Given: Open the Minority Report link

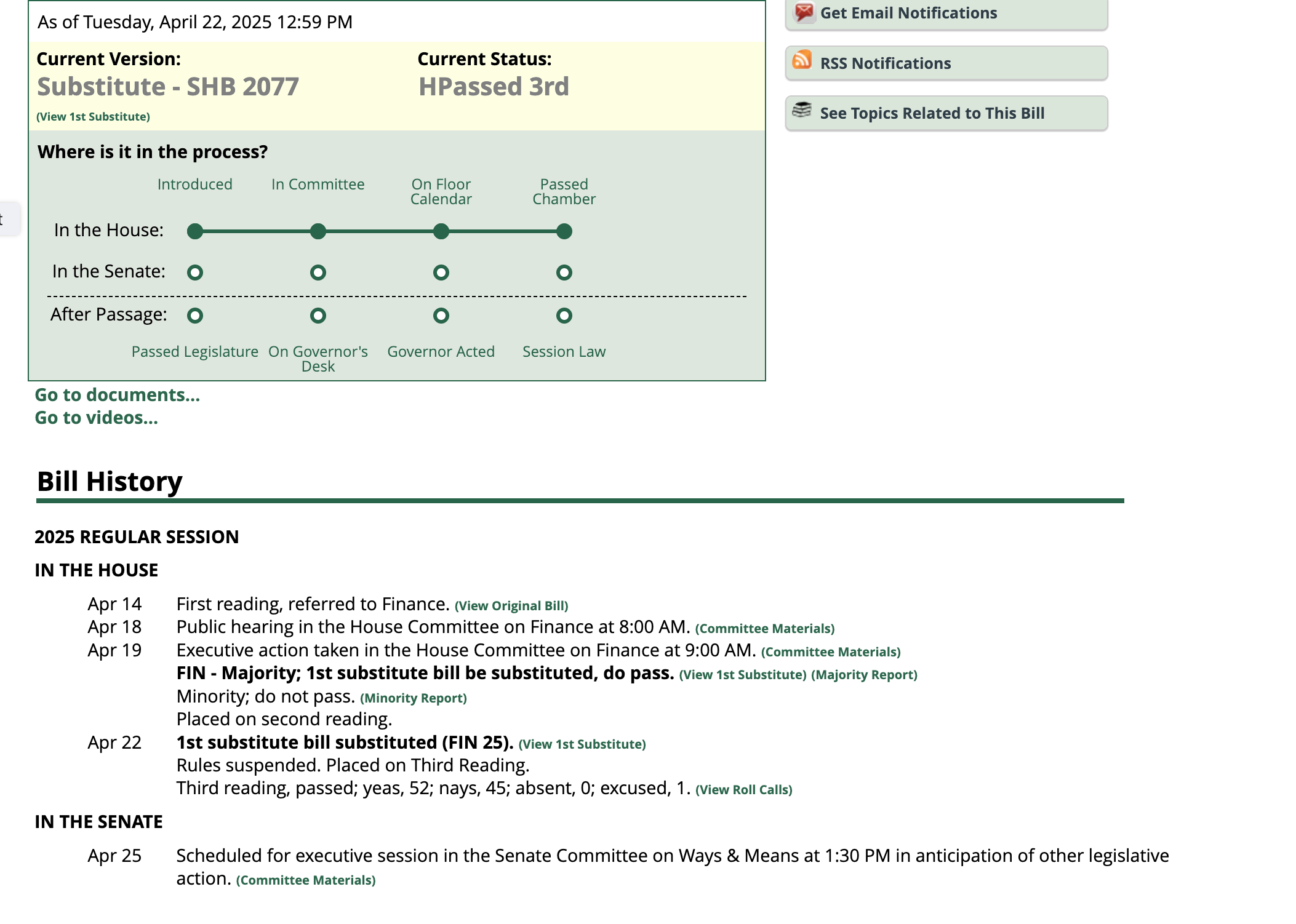Looking at the screenshot, I should (x=414, y=698).
